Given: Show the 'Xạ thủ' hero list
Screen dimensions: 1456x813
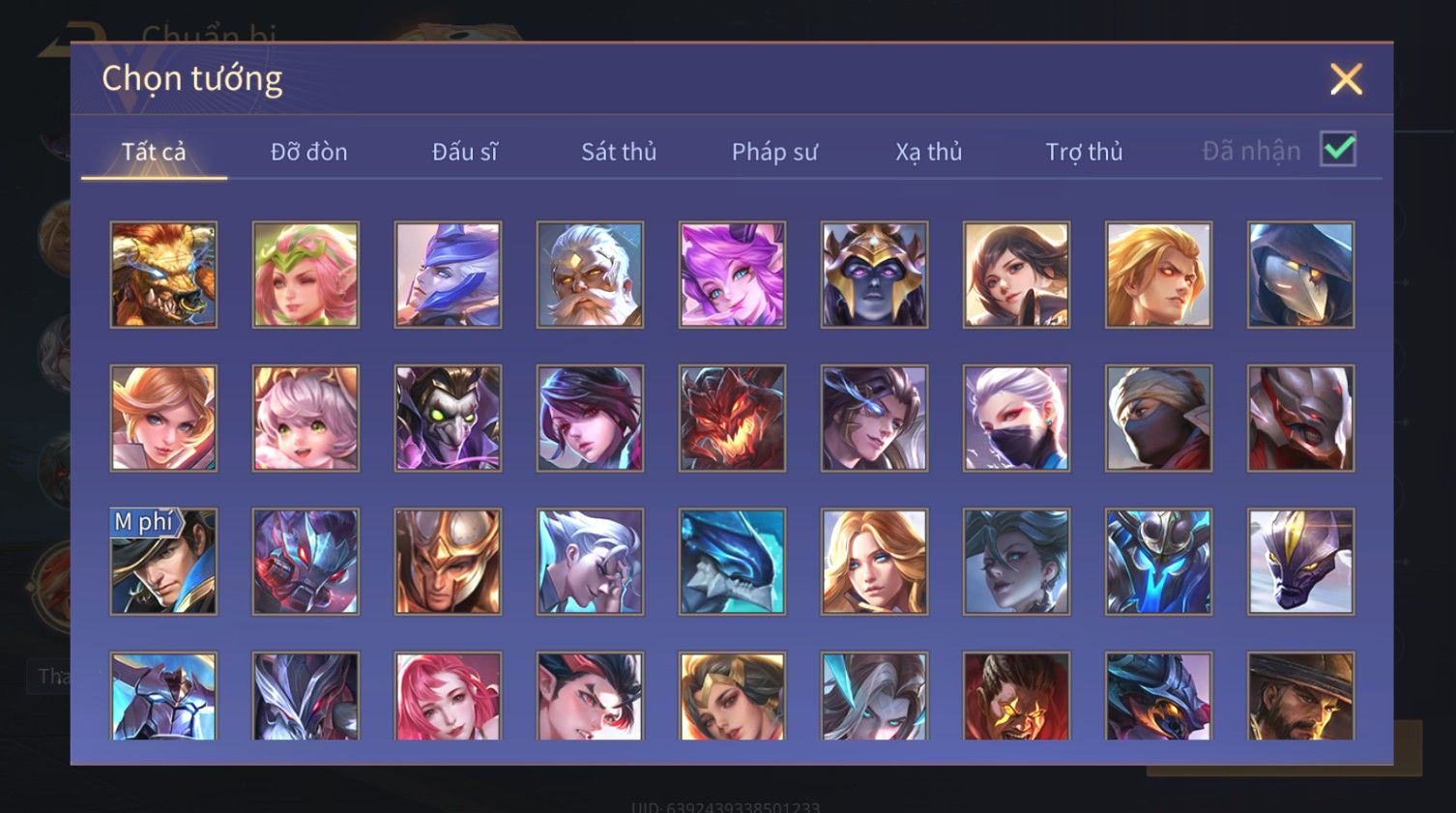Looking at the screenshot, I should (x=929, y=152).
